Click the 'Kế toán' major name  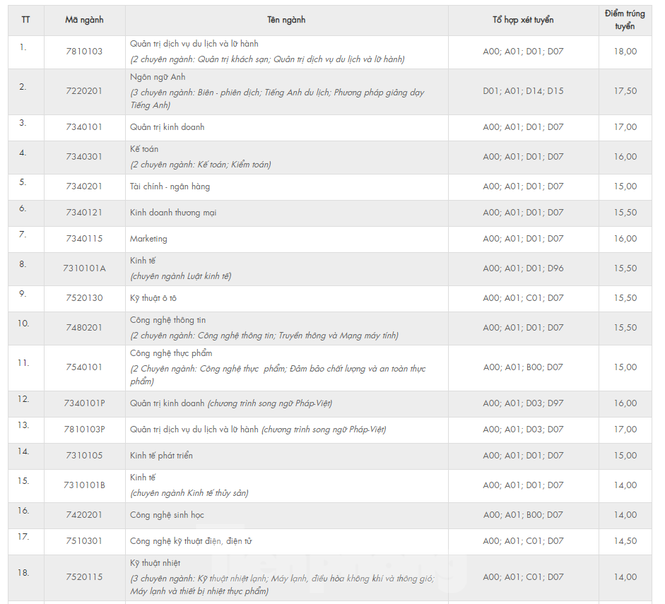click(x=144, y=149)
